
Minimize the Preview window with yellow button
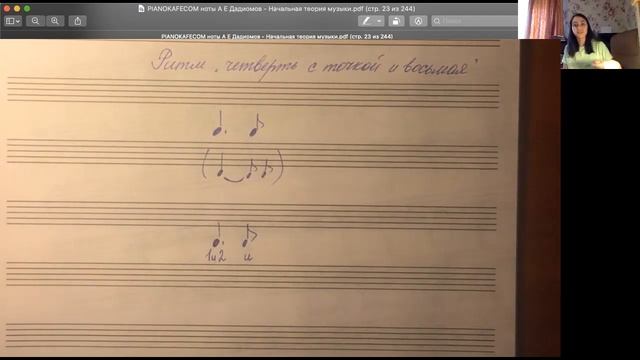point(17,9)
